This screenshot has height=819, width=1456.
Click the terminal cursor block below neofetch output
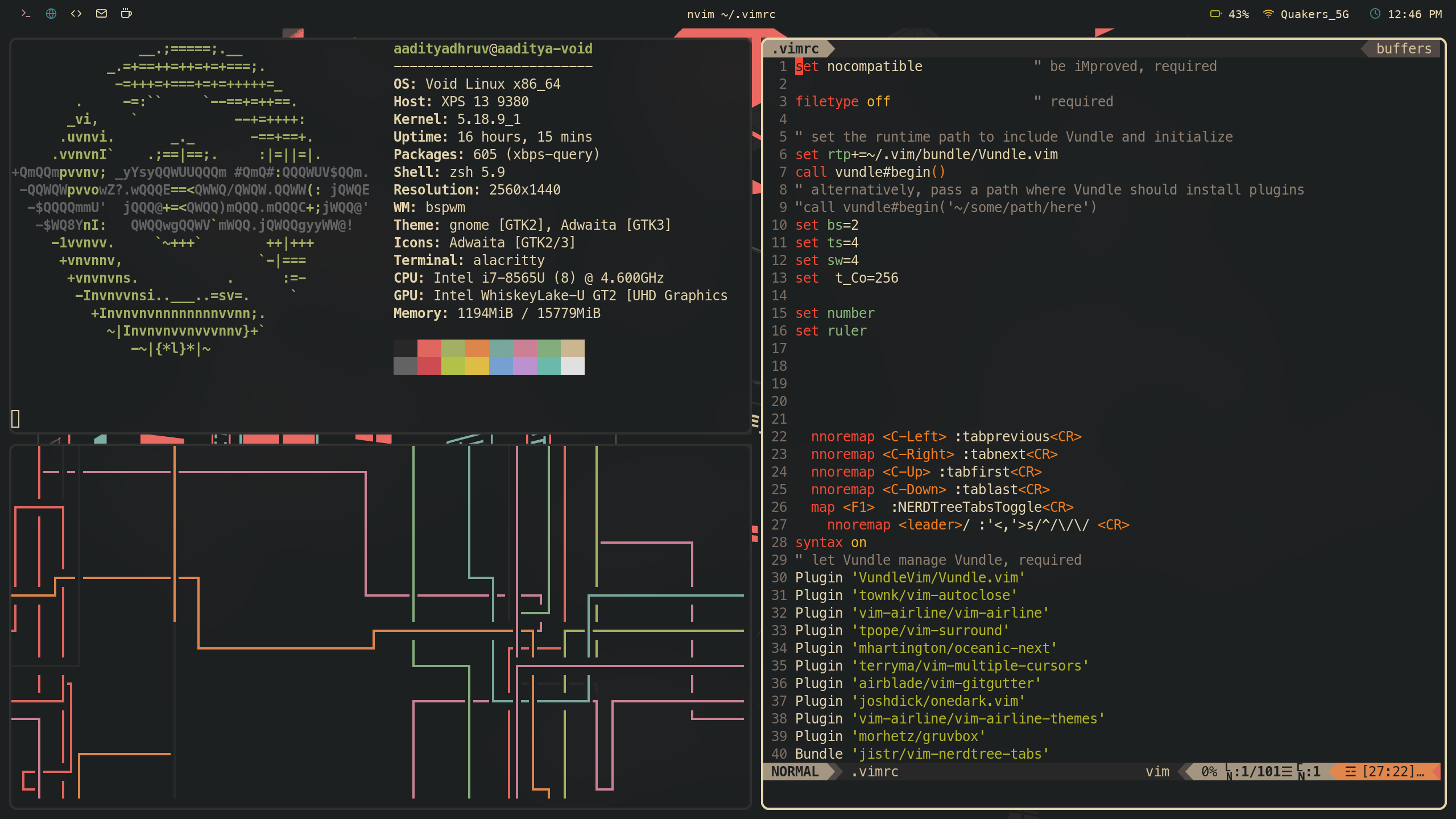tap(15, 419)
